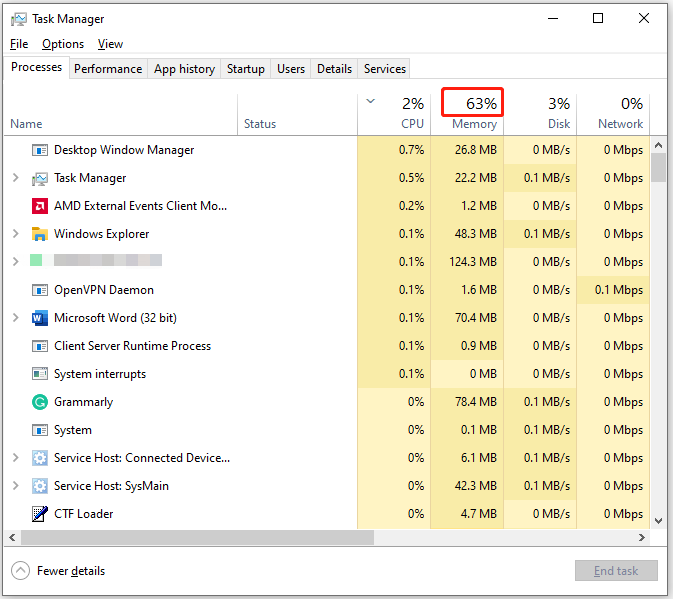Sort by the CPU column header

(394, 114)
